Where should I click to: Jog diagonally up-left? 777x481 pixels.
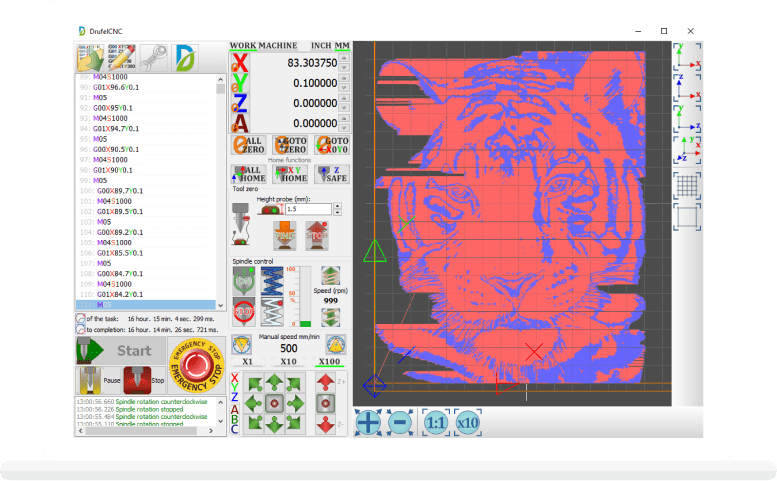(x=255, y=384)
